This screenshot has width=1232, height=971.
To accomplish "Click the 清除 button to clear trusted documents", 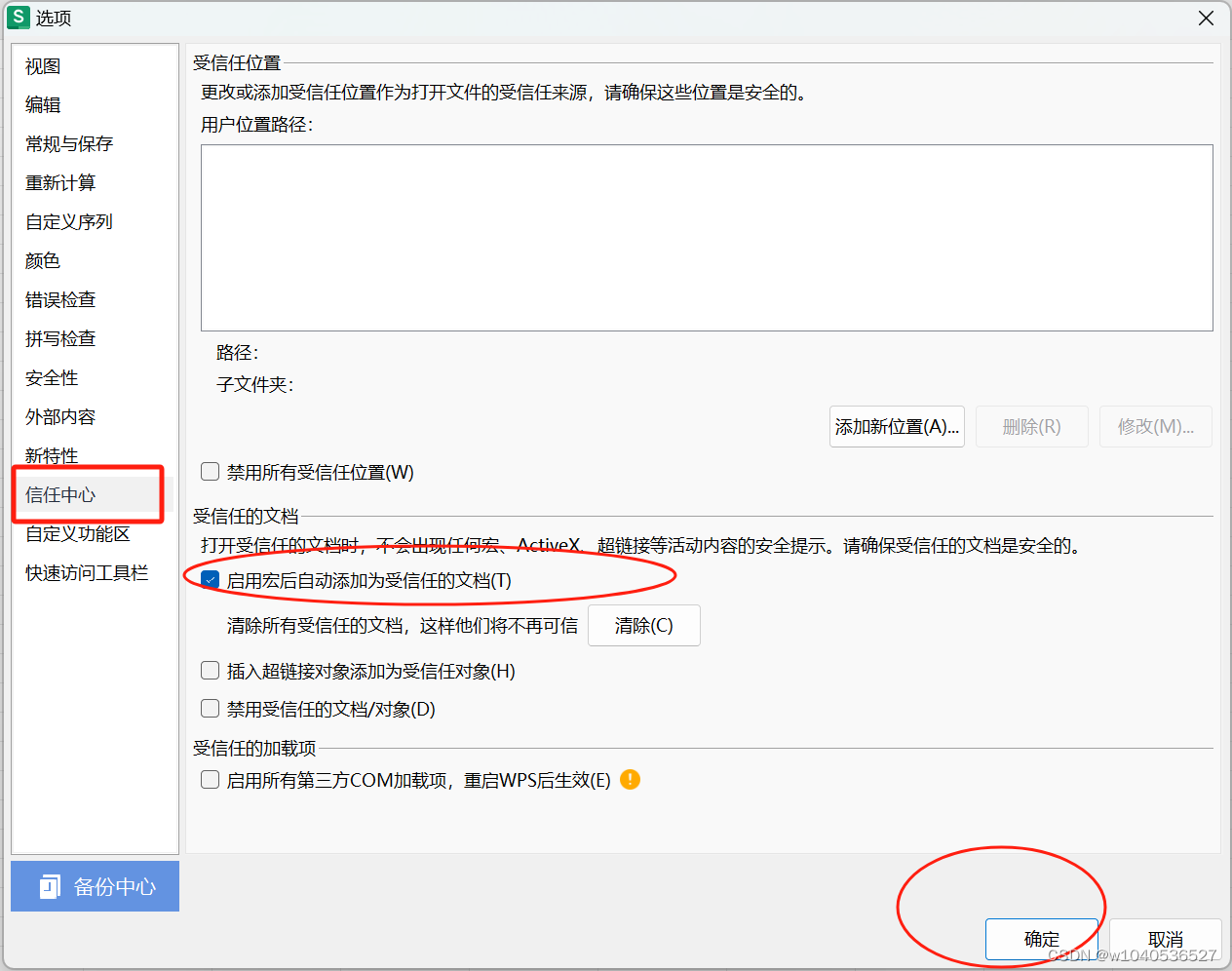I will click(643, 625).
